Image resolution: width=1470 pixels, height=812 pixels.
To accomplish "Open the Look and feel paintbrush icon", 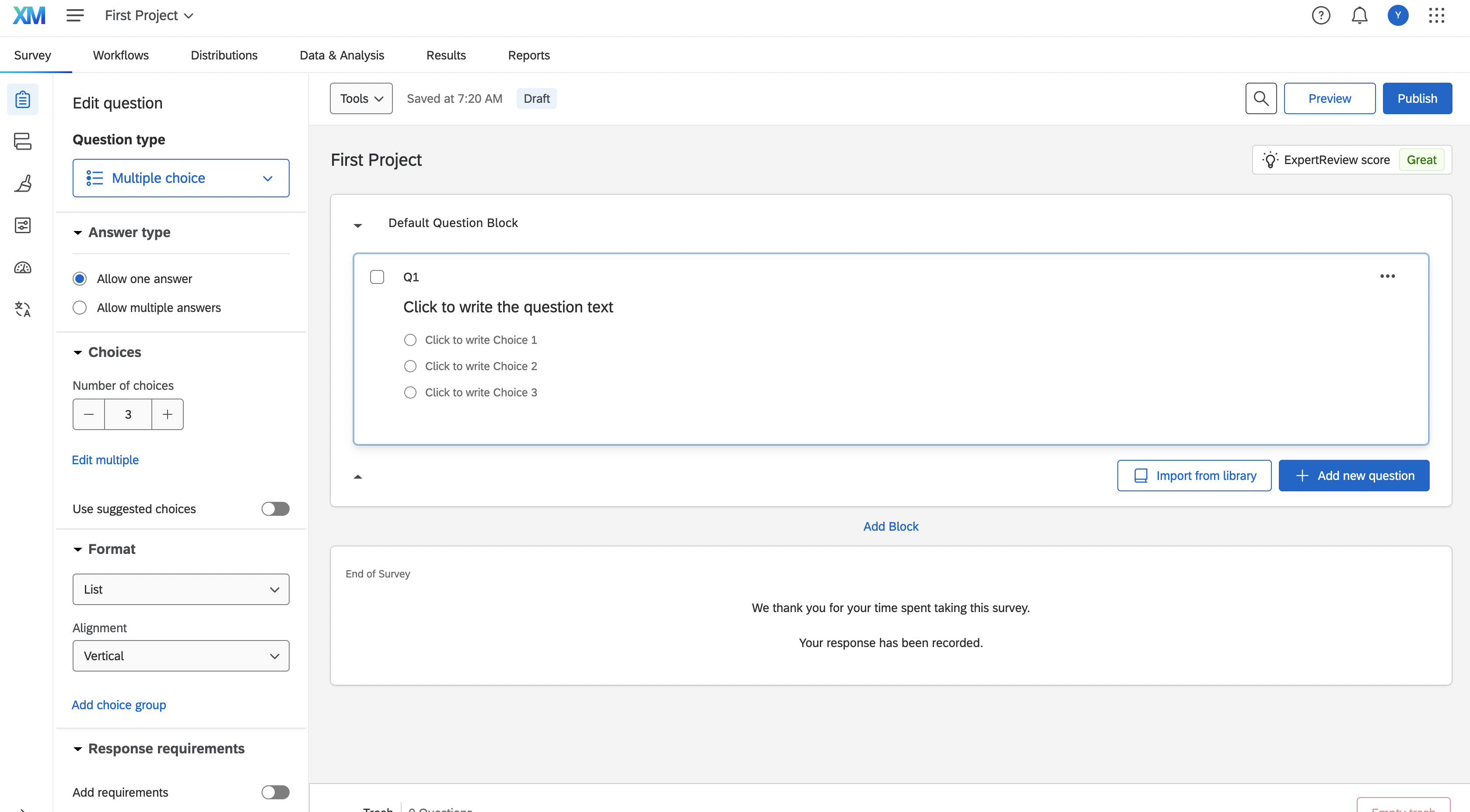I will 22,183.
